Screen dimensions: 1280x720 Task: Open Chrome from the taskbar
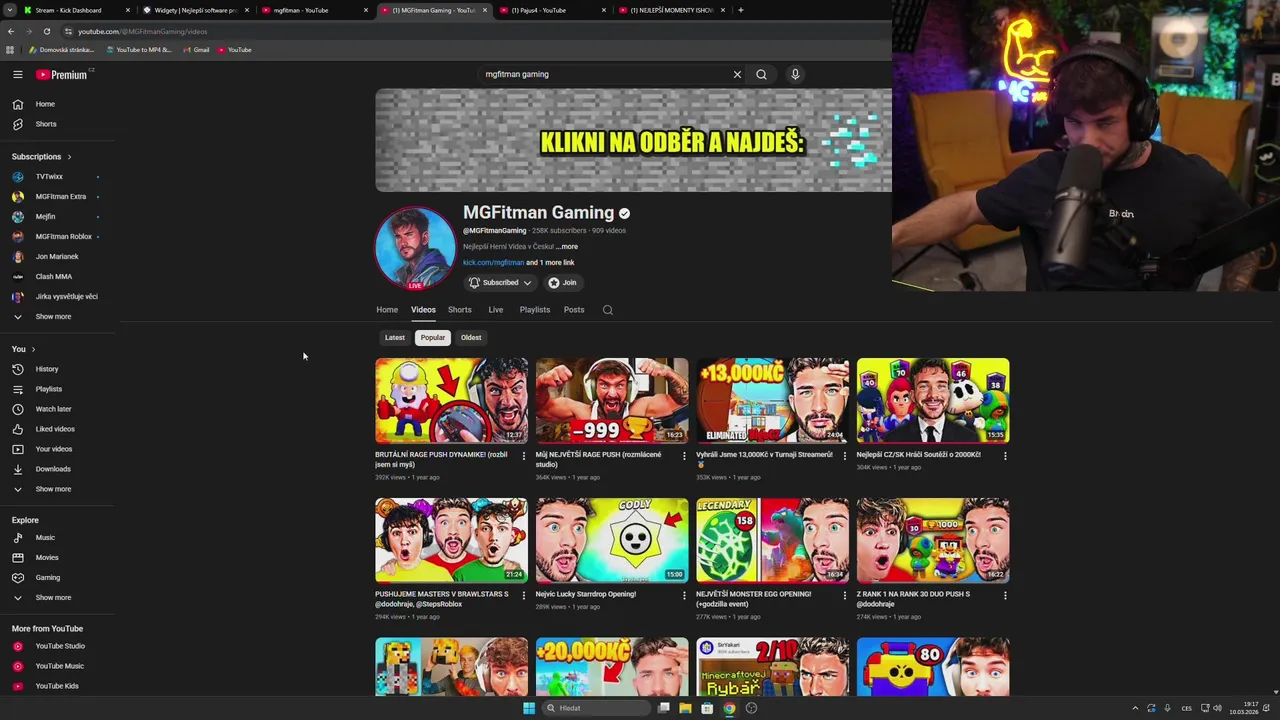click(x=729, y=708)
